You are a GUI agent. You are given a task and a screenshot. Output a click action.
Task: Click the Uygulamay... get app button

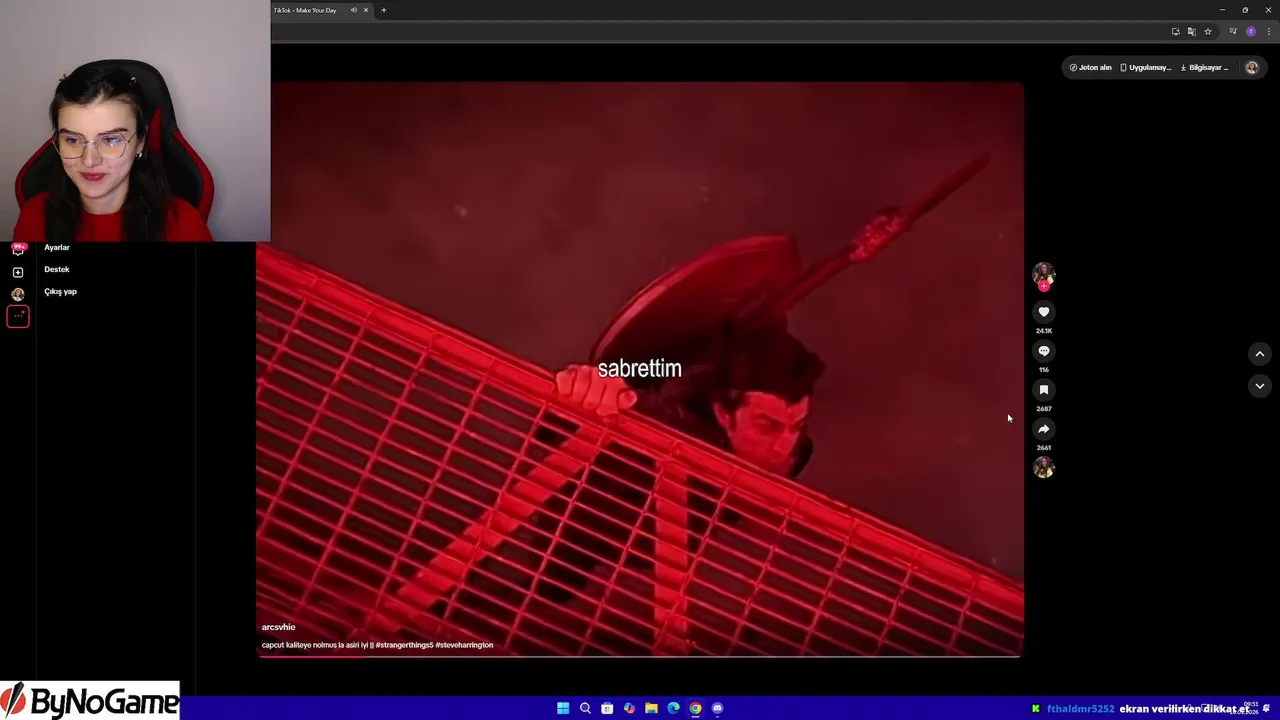1145,68
